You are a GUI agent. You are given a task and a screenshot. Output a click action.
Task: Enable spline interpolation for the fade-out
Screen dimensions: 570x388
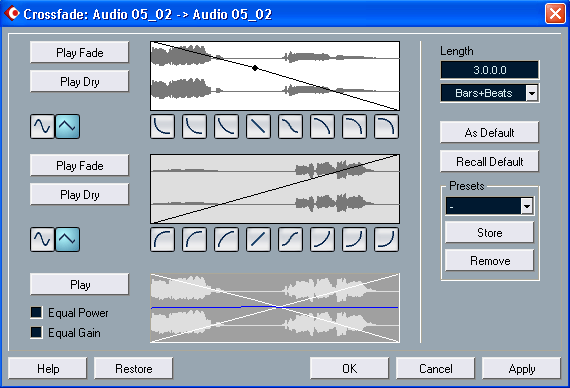(42, 127)
